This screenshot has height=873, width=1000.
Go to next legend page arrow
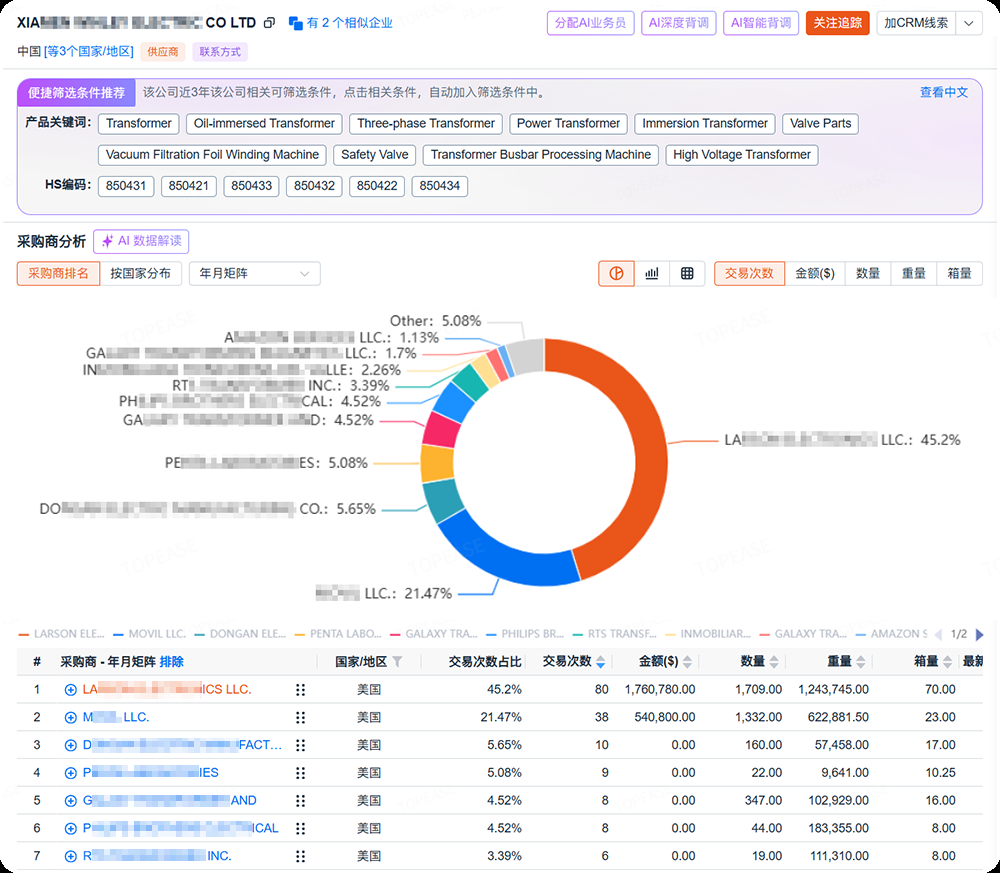coord(980,634)
